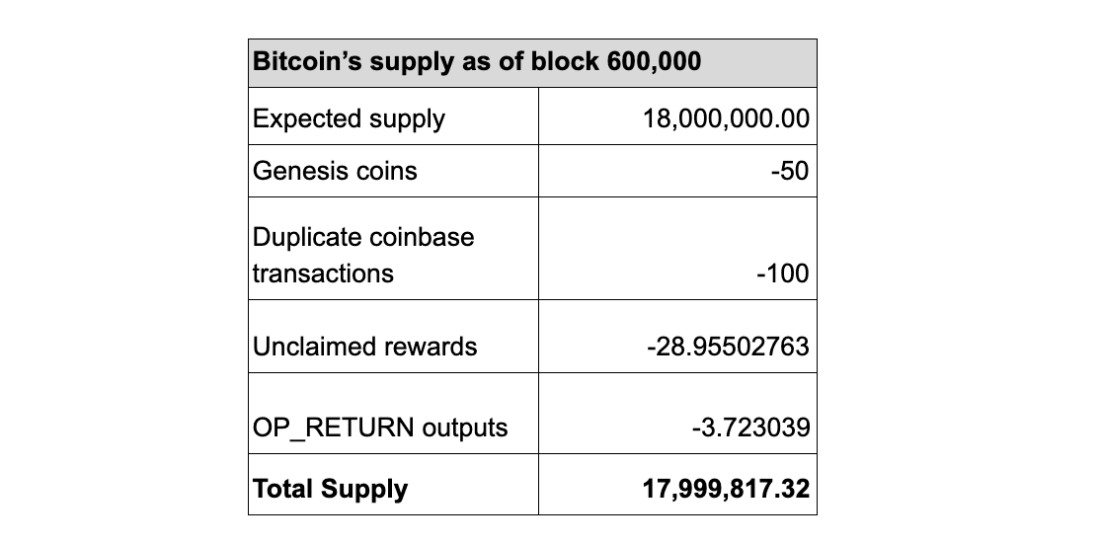Select the bold Total Supply label
Screen dimensions: 1100x545
330,489
